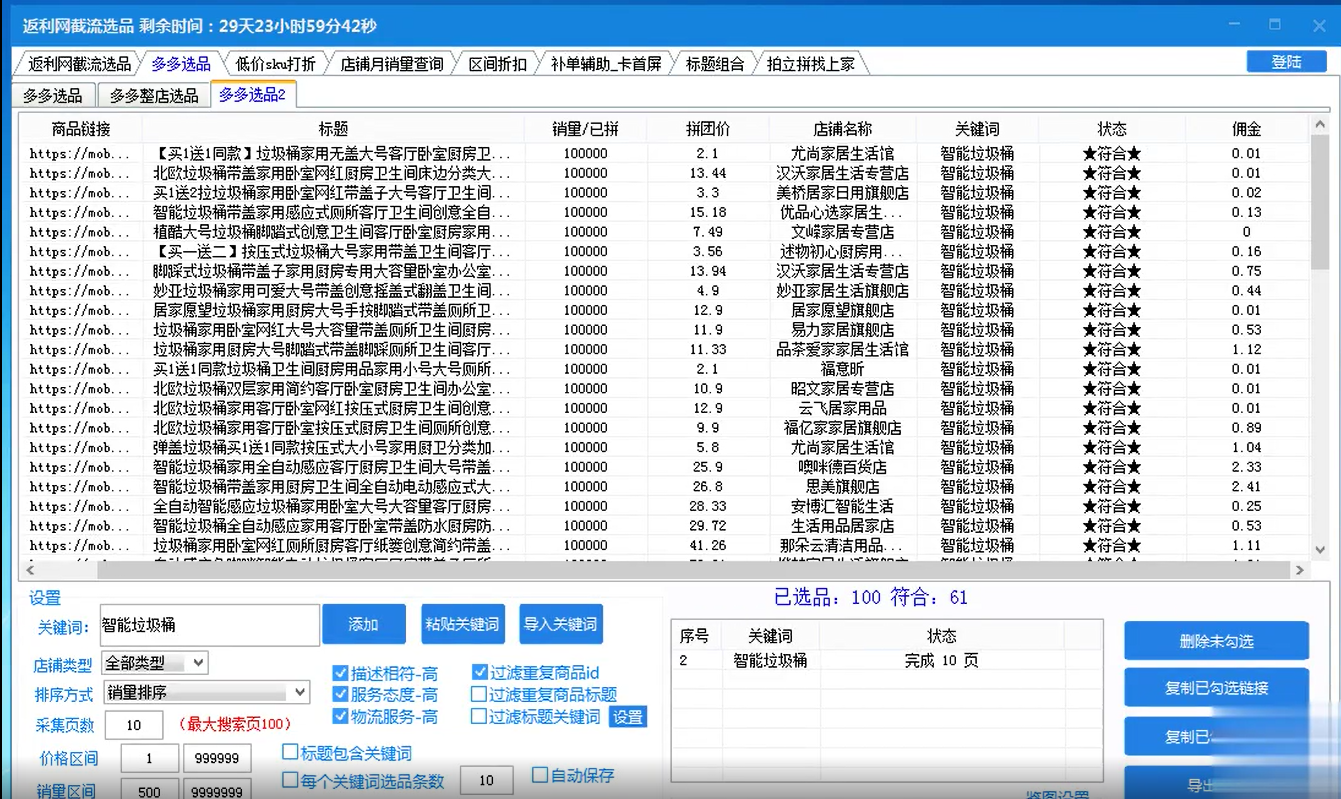The height and width of the screenshot is (799, 1341).
Task: Toggle the 自动保存 checkbox
Action: point(540,775)
